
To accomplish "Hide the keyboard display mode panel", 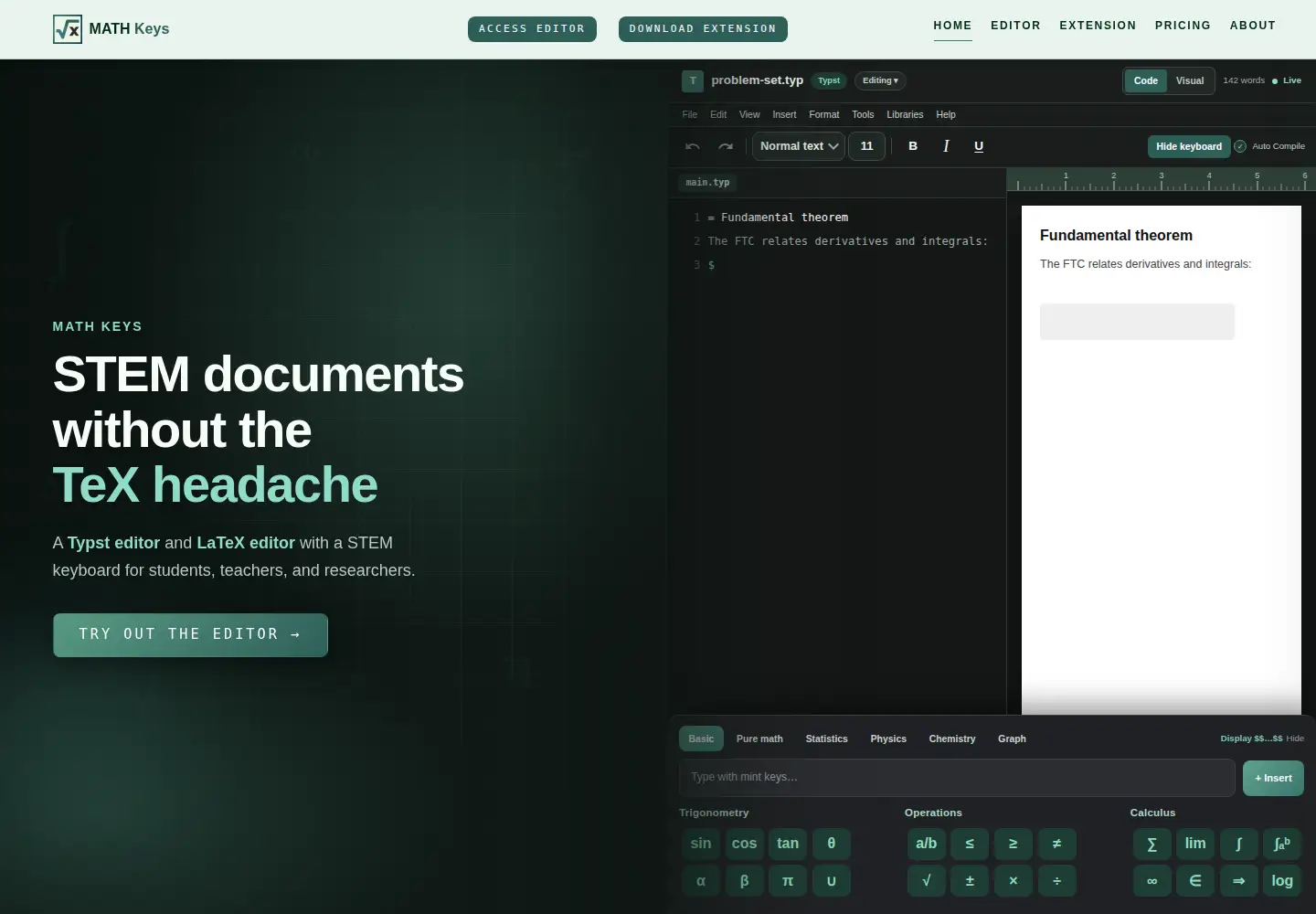I will coord(1295,739).
